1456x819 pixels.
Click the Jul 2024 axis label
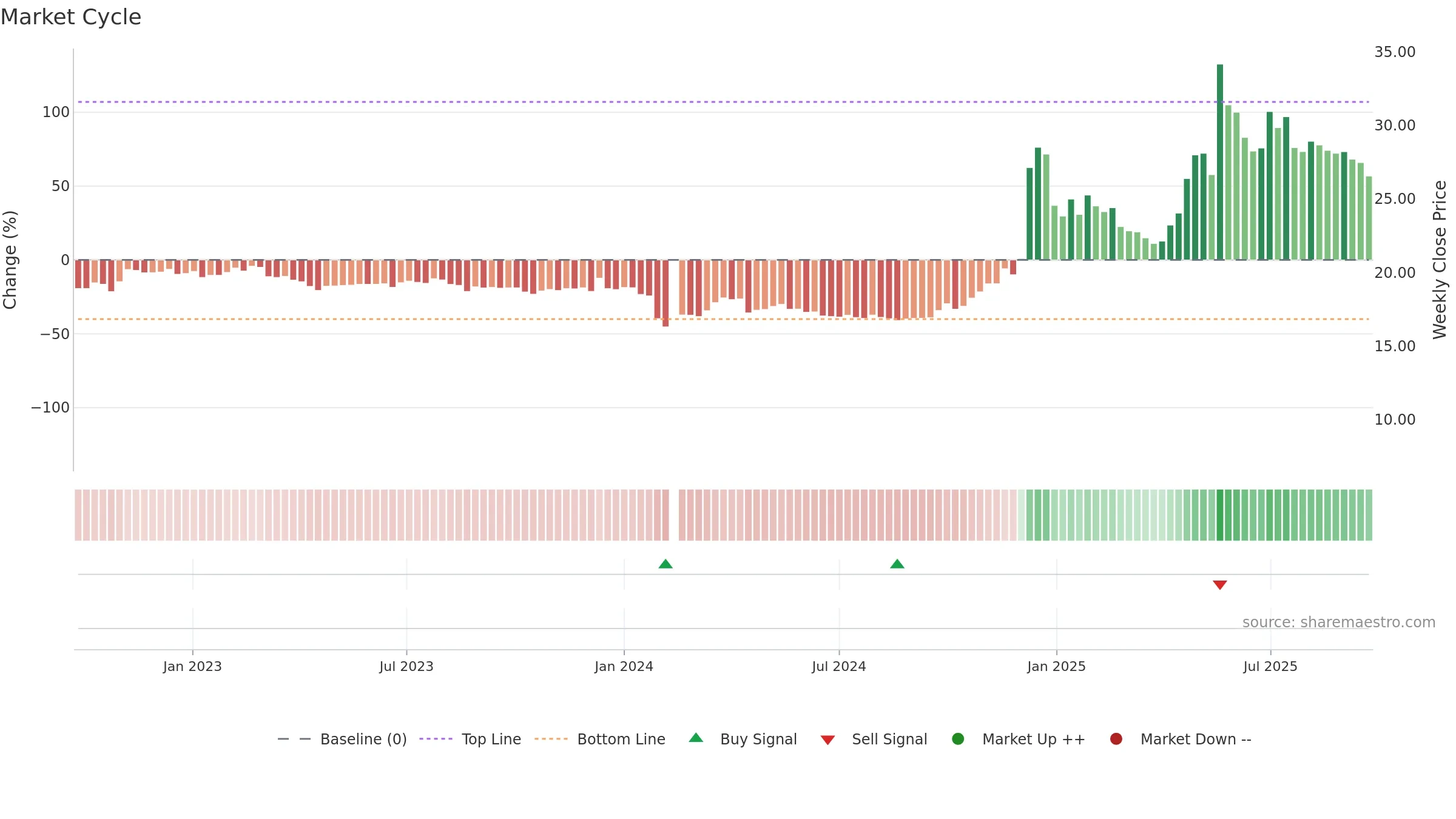(839, 667)
